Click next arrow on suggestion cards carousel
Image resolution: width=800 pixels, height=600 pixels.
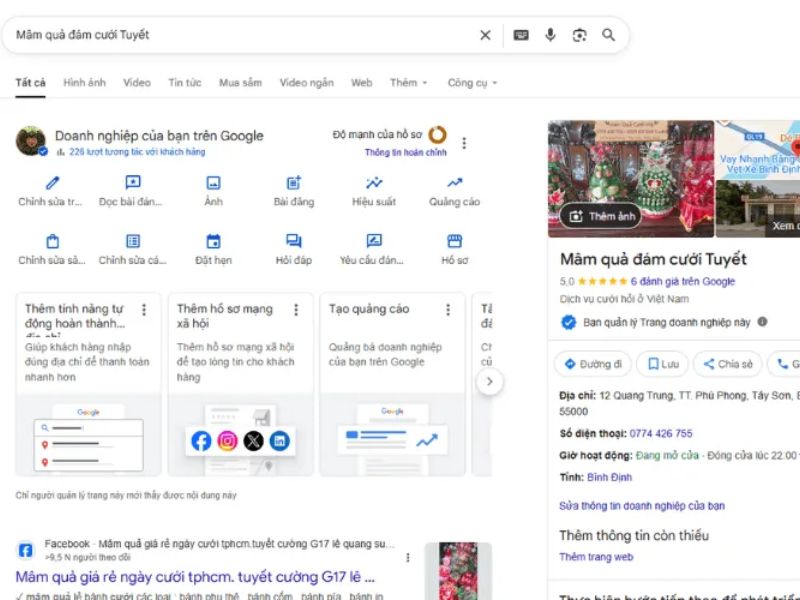tap(490, 382)
